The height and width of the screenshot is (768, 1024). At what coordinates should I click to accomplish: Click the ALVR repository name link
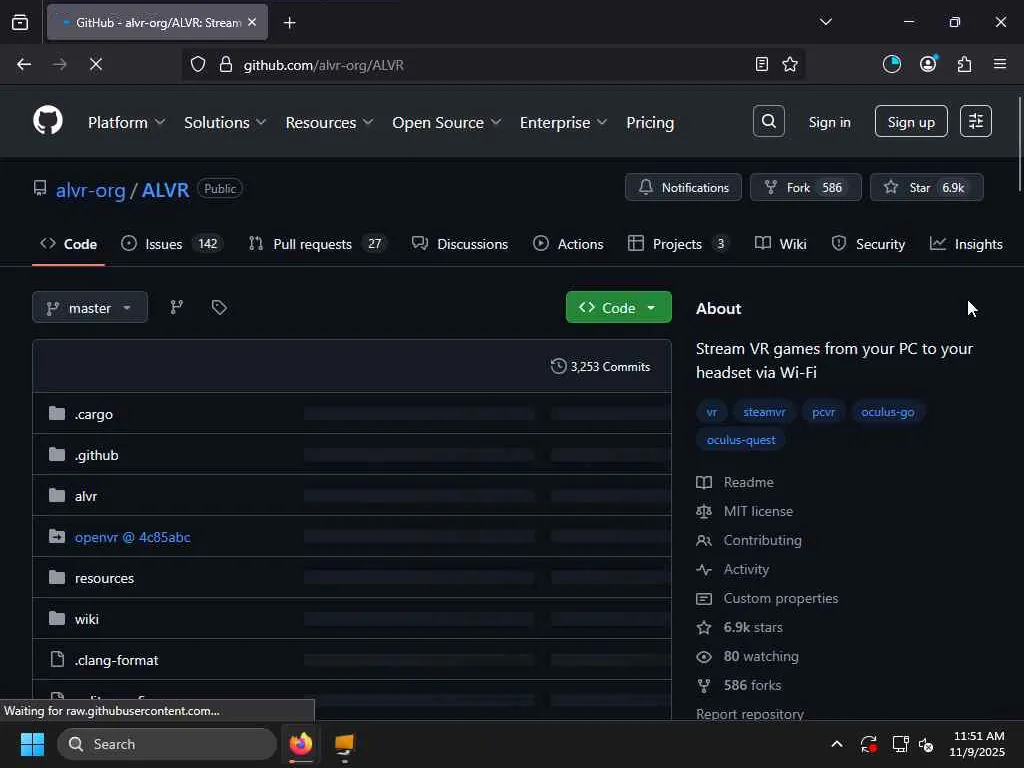165,190
